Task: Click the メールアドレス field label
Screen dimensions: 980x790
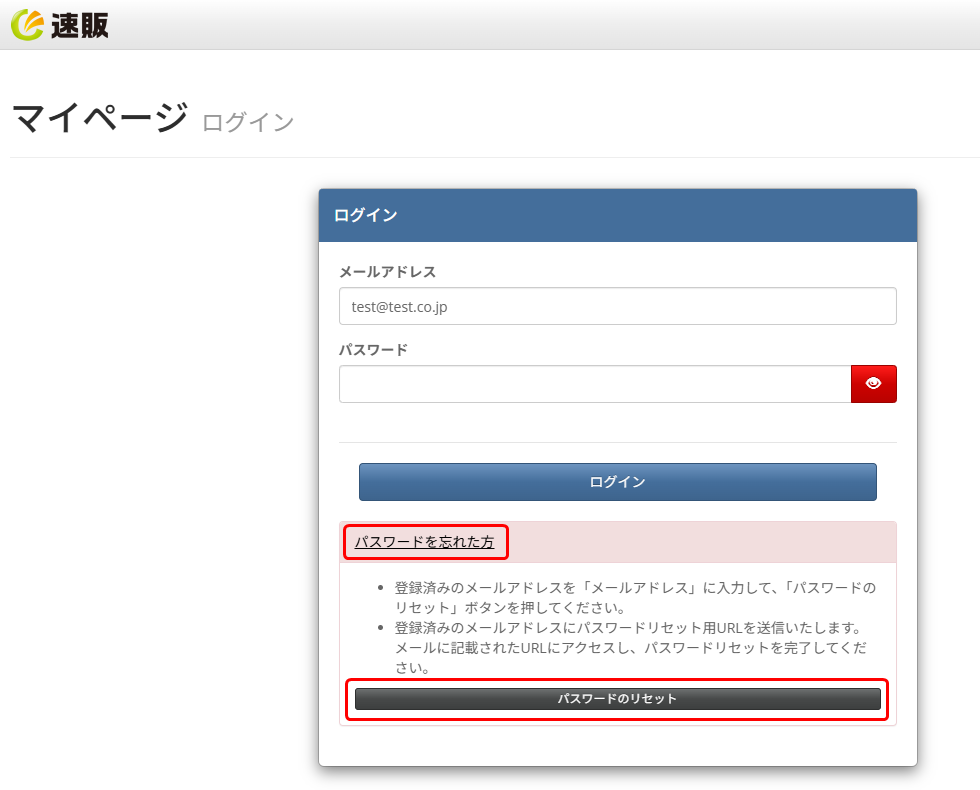Action: pos(387,272)
